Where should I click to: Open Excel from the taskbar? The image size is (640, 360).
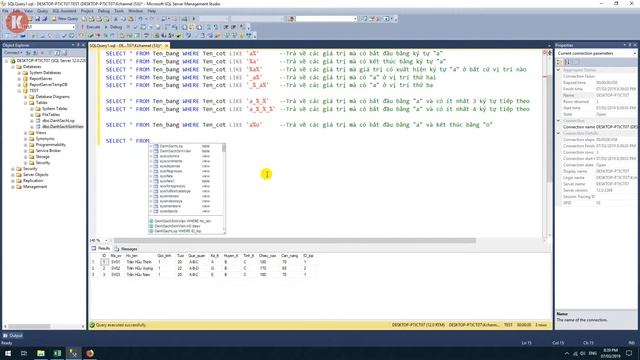pyautogui.click(x=57, y=353)
